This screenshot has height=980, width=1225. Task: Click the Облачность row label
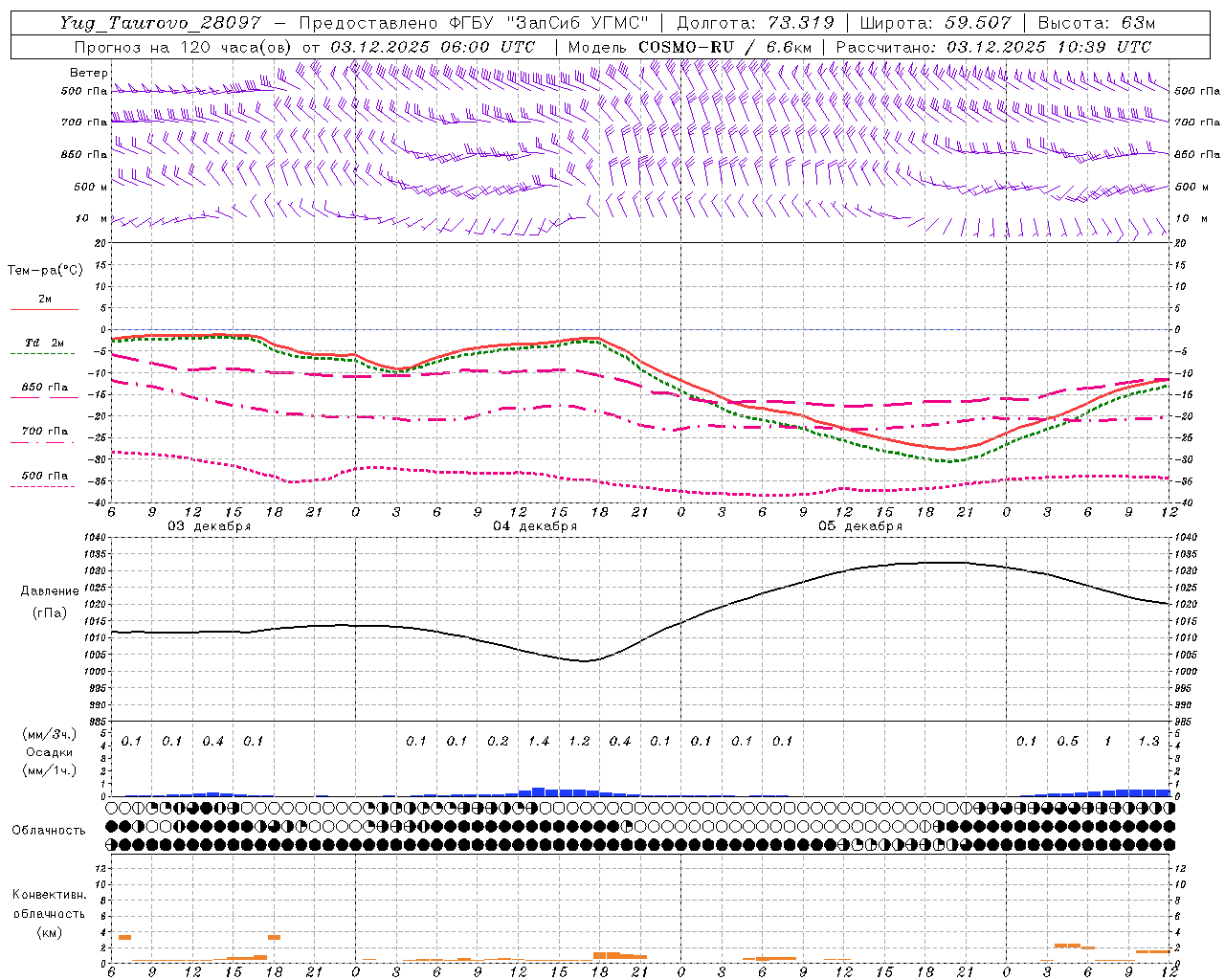[x=49, y=831]
